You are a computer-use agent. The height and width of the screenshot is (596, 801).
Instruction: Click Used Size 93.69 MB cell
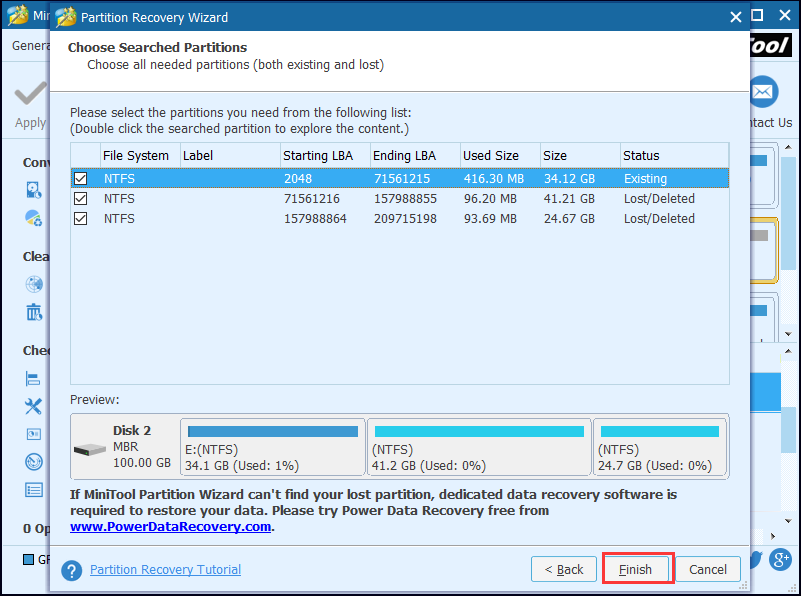490,219
